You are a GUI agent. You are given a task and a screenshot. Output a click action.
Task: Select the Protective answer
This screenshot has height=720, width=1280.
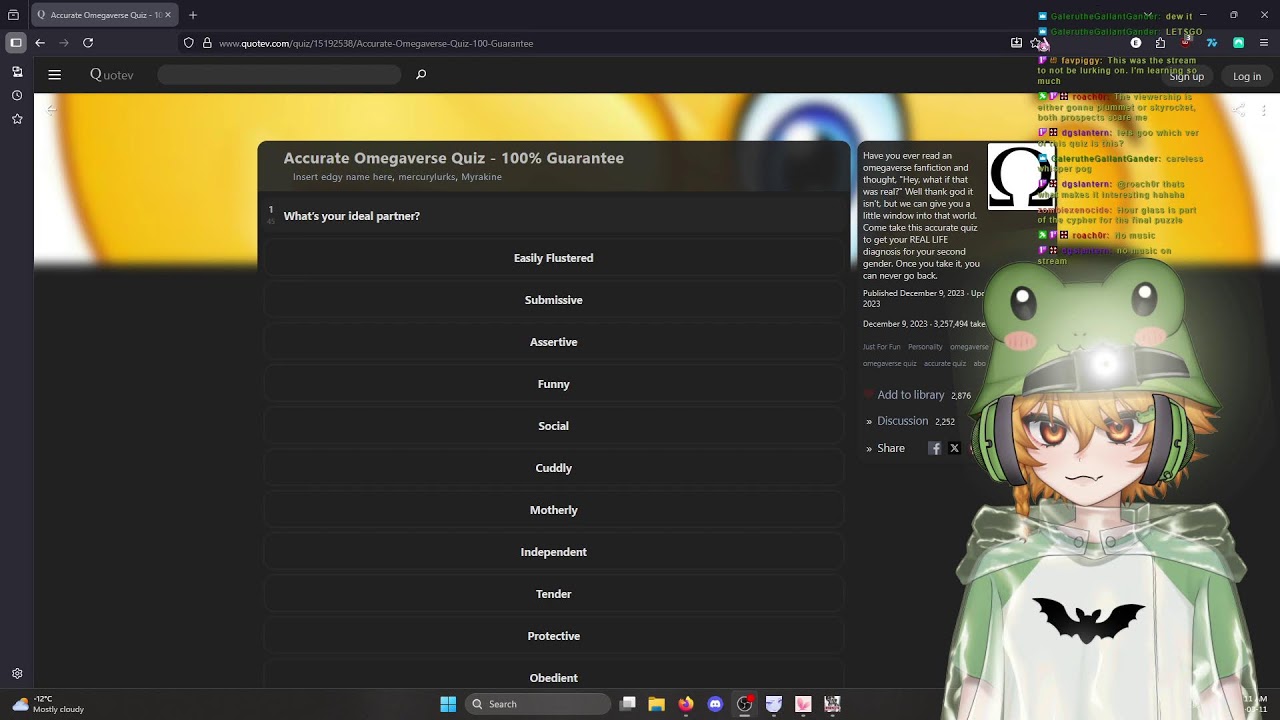coord(554,636)
